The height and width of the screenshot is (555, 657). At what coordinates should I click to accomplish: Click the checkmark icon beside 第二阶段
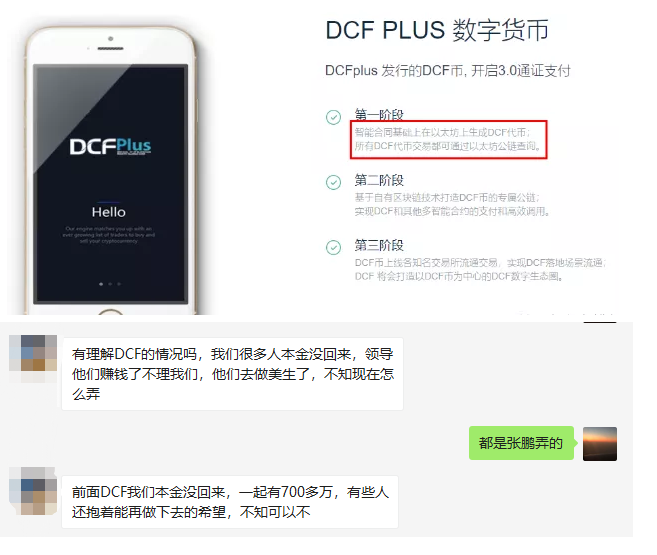click(x=334, y=182)
